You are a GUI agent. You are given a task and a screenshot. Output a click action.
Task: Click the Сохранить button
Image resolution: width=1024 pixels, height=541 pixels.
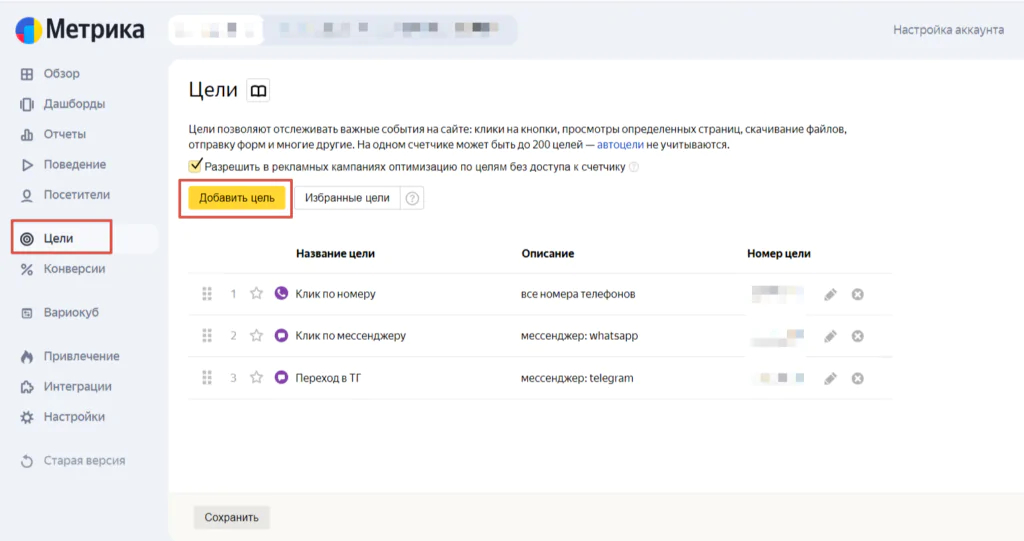coord(231,517)
